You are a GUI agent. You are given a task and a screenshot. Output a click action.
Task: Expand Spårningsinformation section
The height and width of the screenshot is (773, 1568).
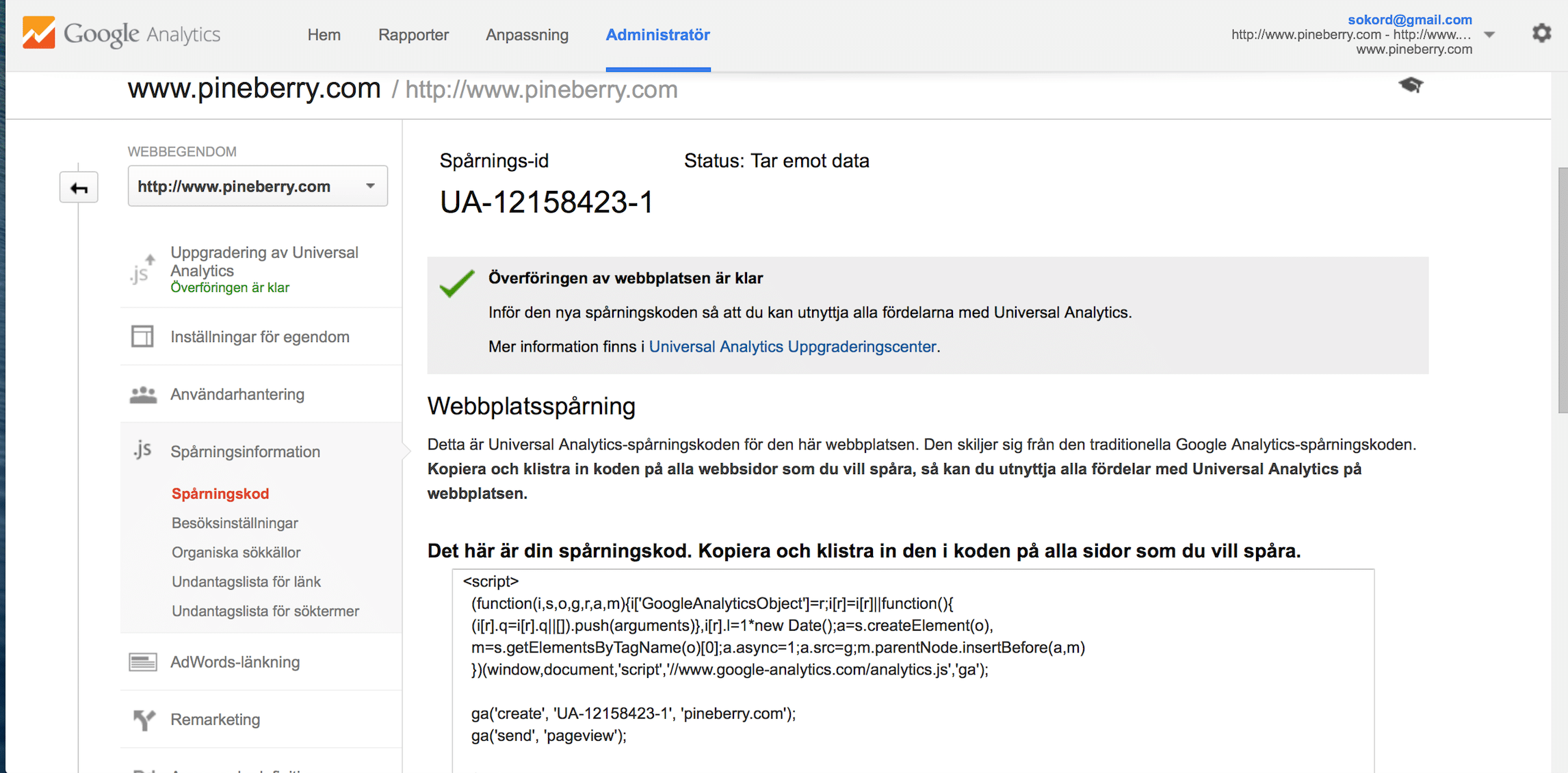(245, 451)
